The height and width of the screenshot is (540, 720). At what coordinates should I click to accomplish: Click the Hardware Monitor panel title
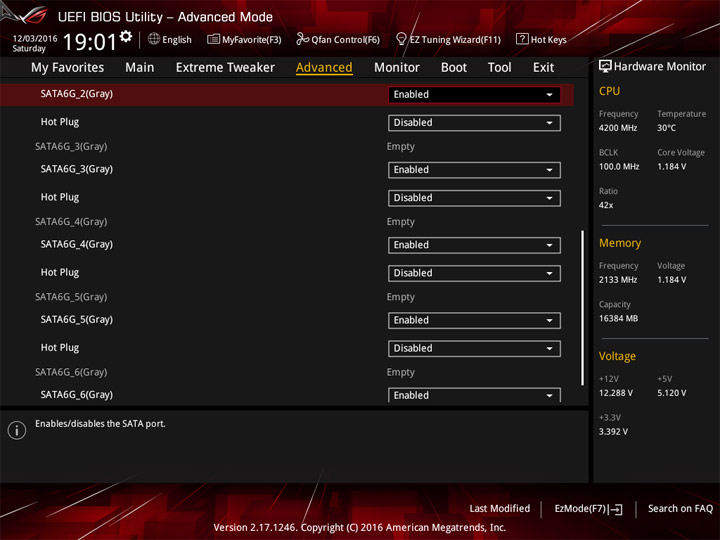(660, 67)
